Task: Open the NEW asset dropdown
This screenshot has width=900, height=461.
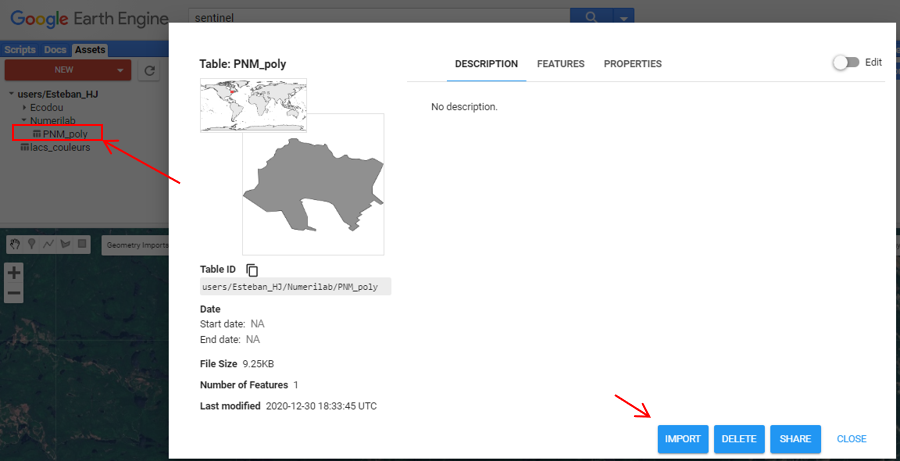Action: pyautogui.click(x=120, y=70)
